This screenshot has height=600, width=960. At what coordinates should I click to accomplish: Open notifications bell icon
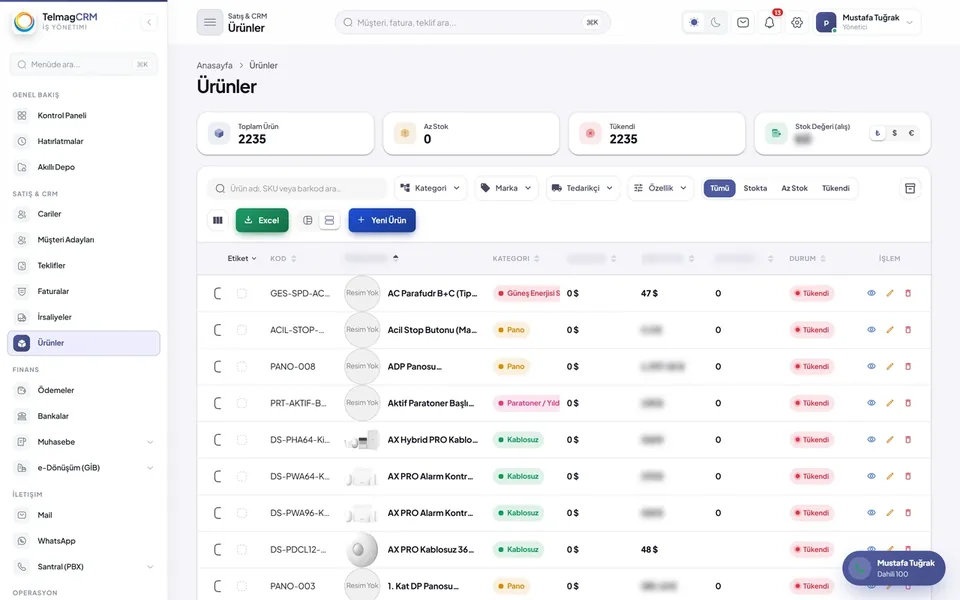tap(770, 23)
